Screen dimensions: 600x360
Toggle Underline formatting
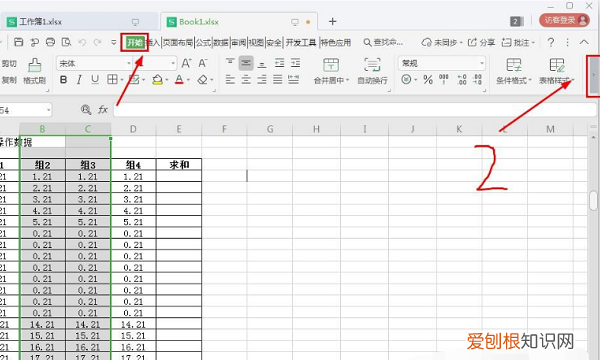pos(95,80)
